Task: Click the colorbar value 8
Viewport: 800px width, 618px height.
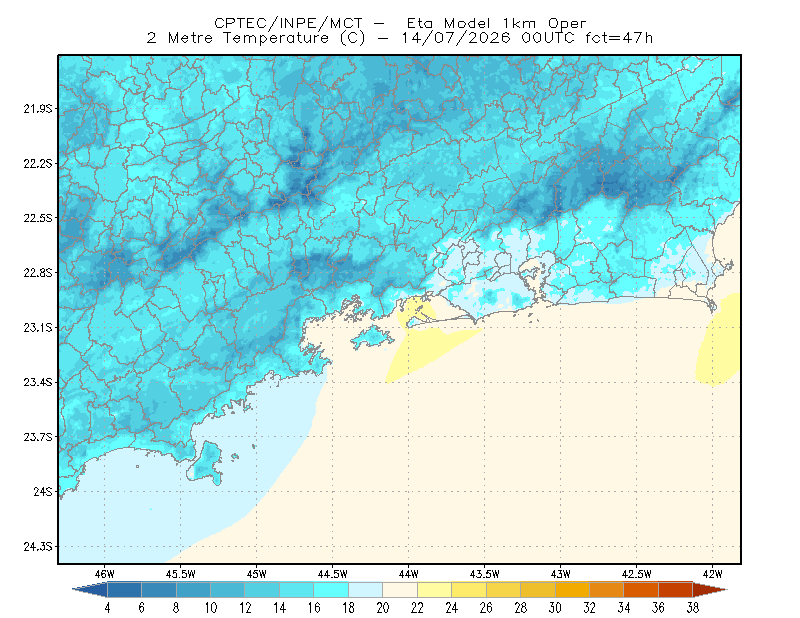Action: pyautogui.click(x=176, y=608)
